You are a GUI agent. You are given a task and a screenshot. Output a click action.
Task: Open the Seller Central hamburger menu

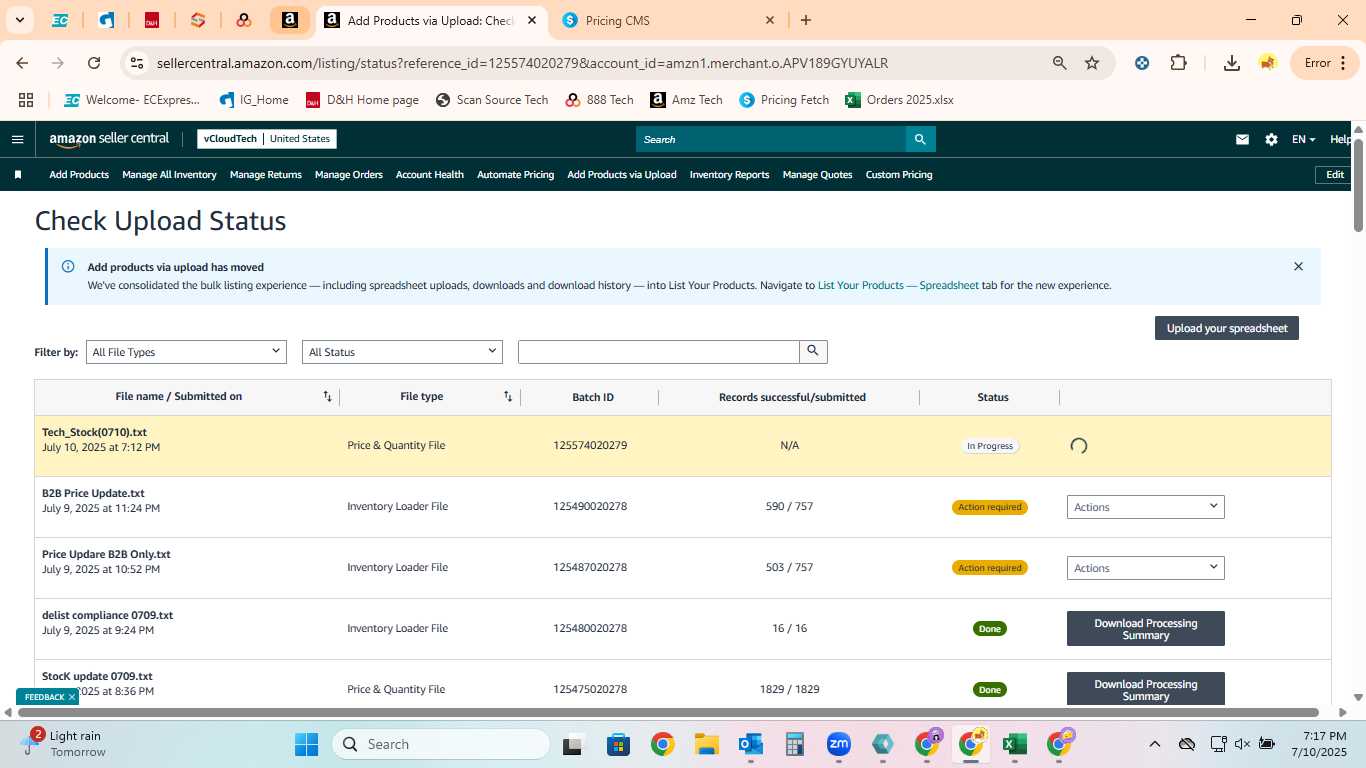(17, 139)
